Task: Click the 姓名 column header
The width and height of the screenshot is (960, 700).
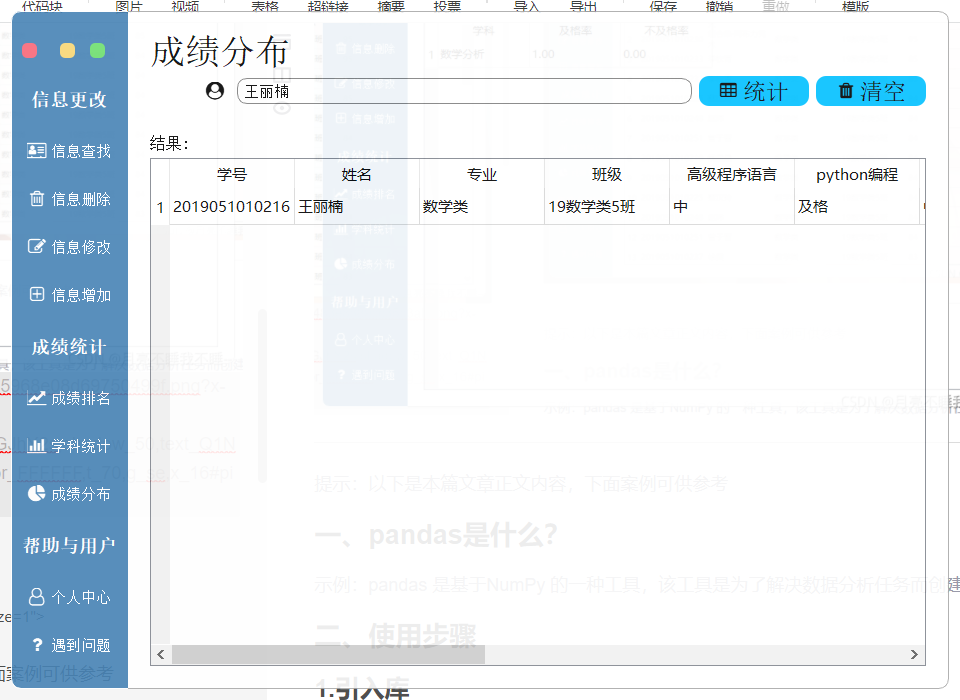Action: 357,175
